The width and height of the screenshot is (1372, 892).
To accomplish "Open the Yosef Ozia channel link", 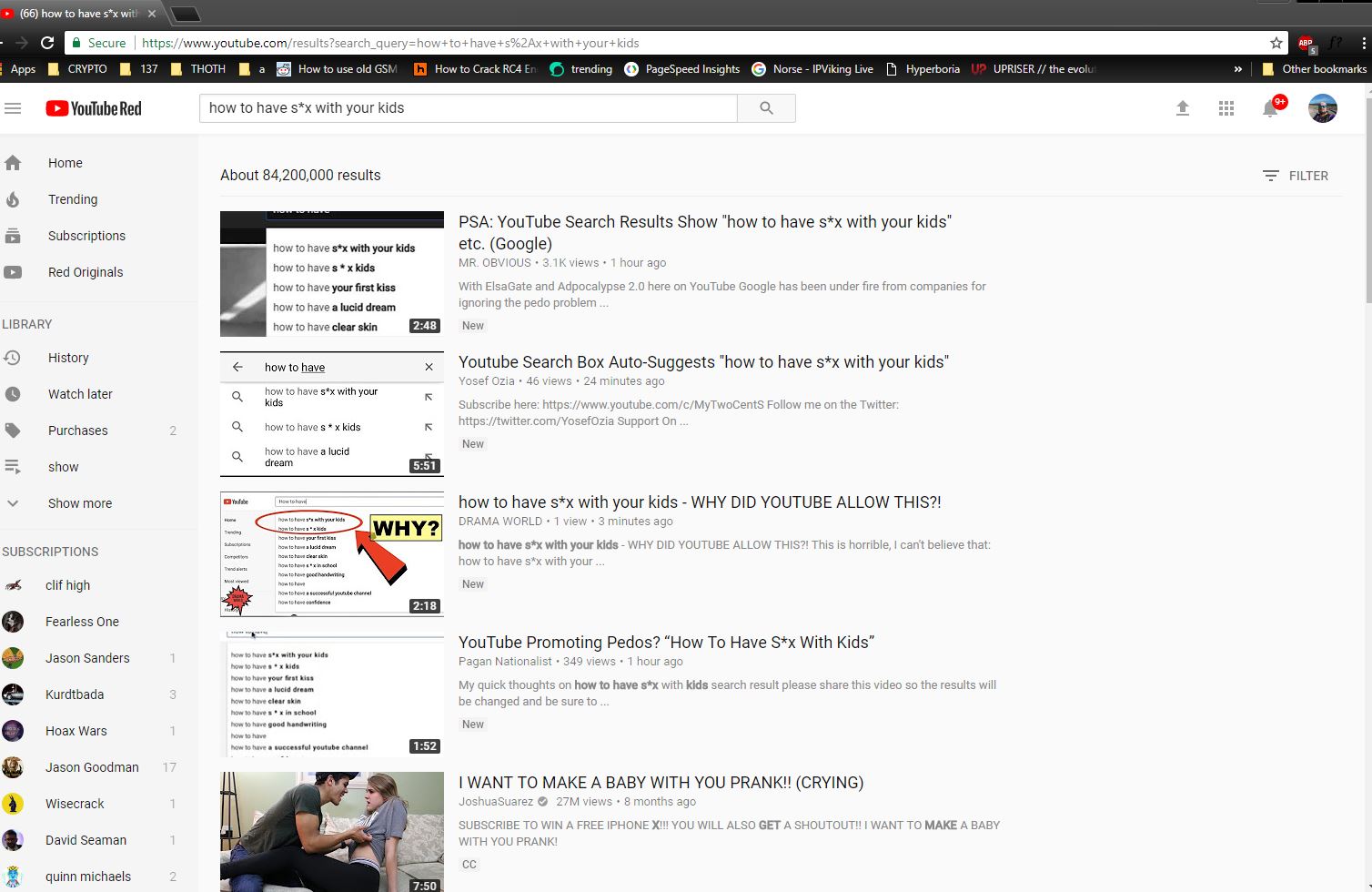I will coord(487,381).
